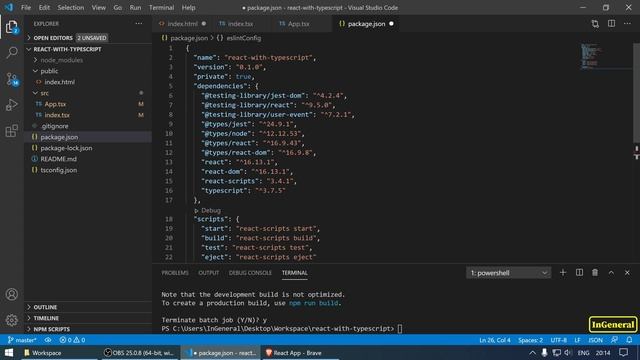Open the Run and Debug view icon
The height and width of the screenshot is (360, 640).
[12, 105]
